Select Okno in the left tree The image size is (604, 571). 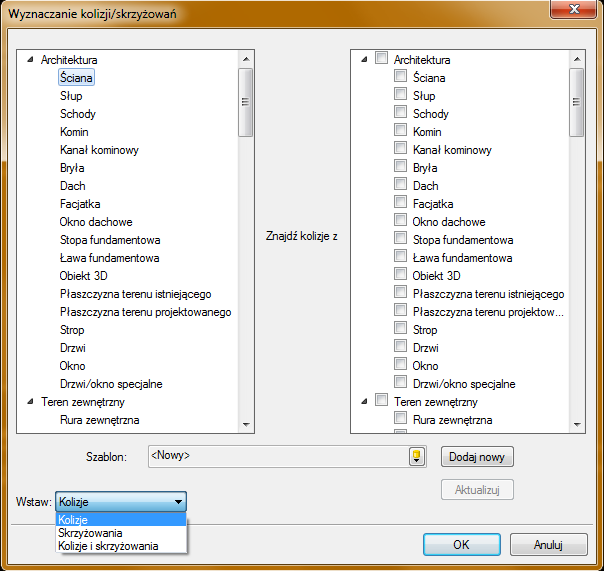point(72,366)
